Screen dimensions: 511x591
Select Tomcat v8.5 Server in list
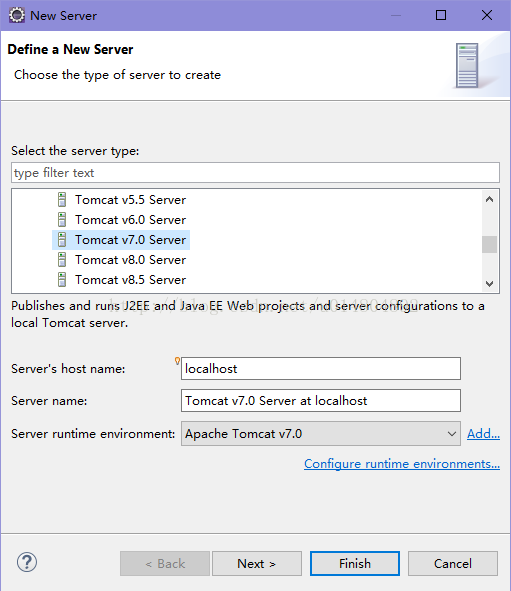point(130,280)
